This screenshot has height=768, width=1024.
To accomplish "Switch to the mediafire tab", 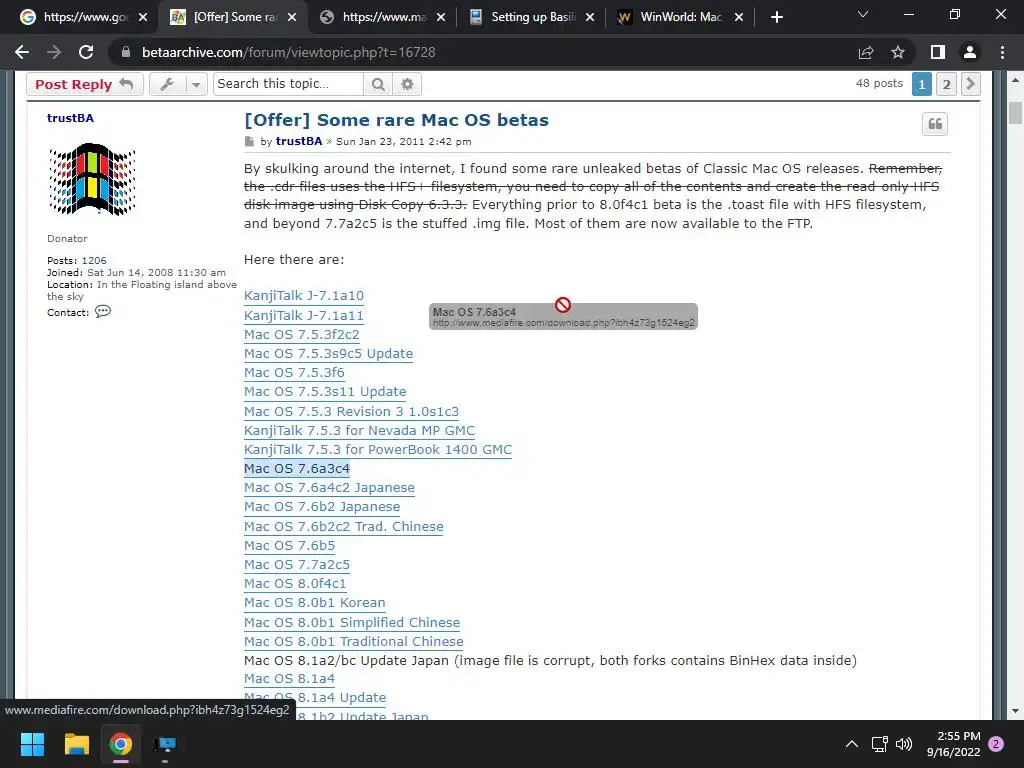I will tap(383, 17).
